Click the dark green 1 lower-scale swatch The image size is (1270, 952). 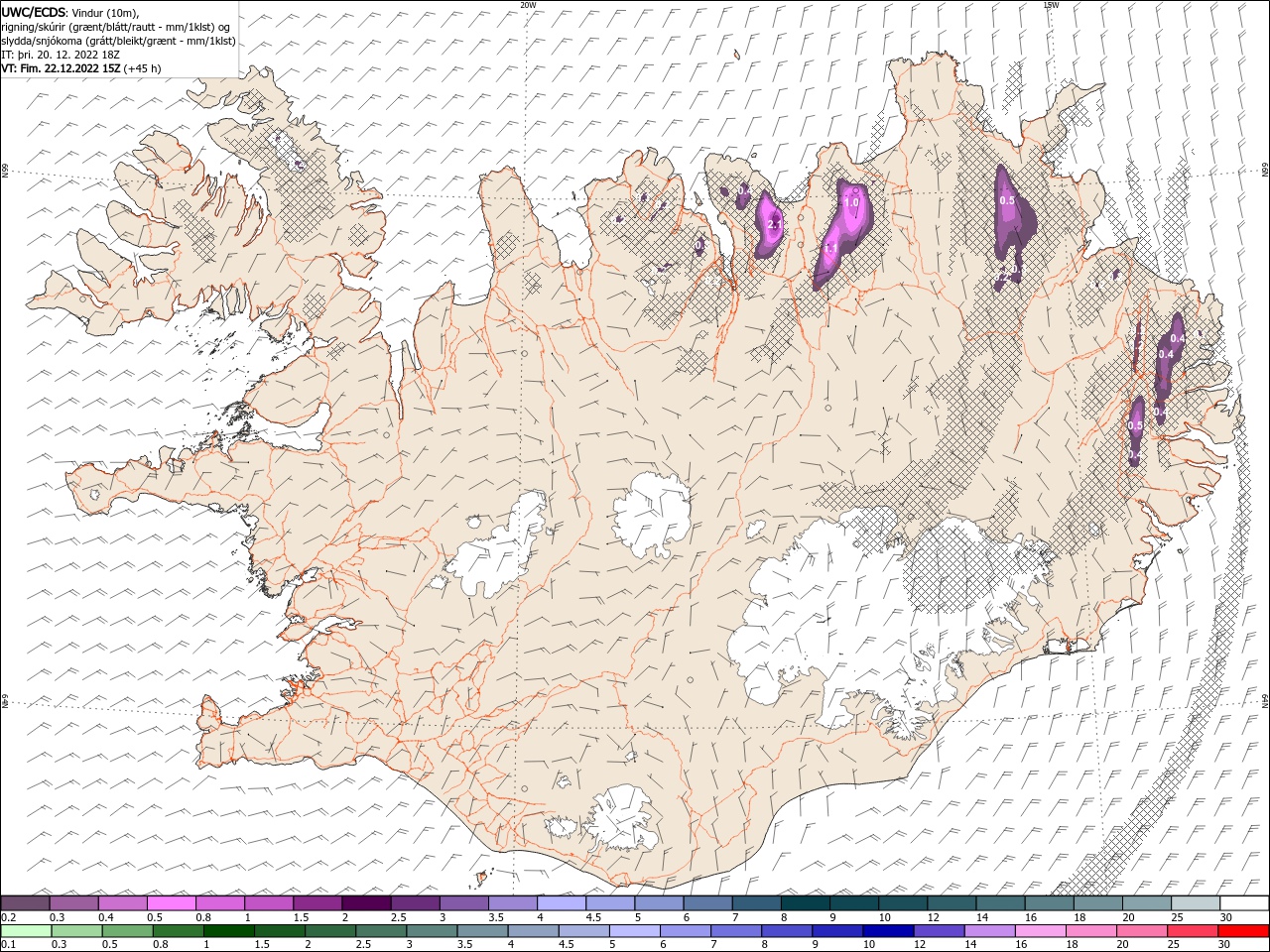[x=229, y=930]
